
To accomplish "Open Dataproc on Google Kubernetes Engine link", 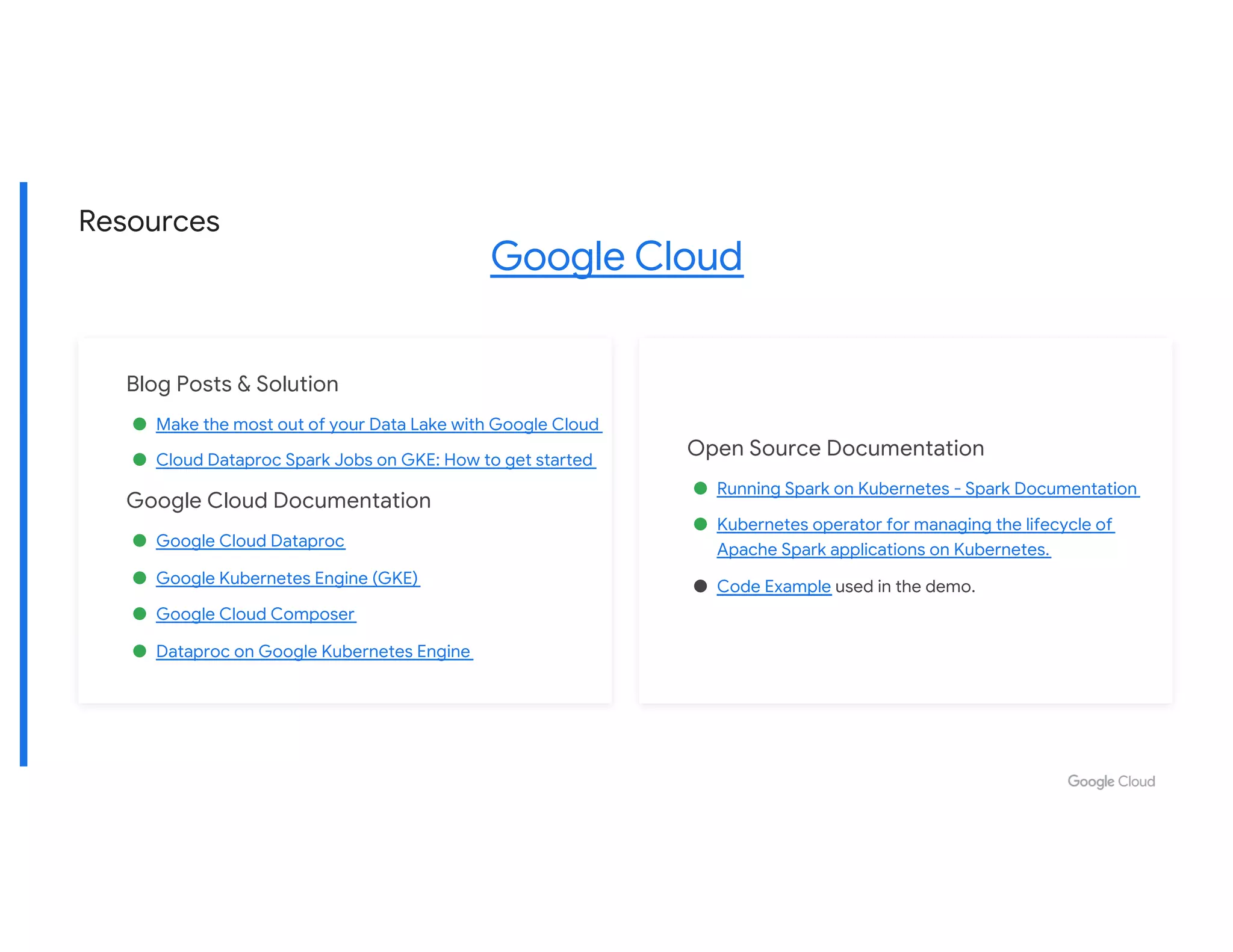I will tap(313, 651).
